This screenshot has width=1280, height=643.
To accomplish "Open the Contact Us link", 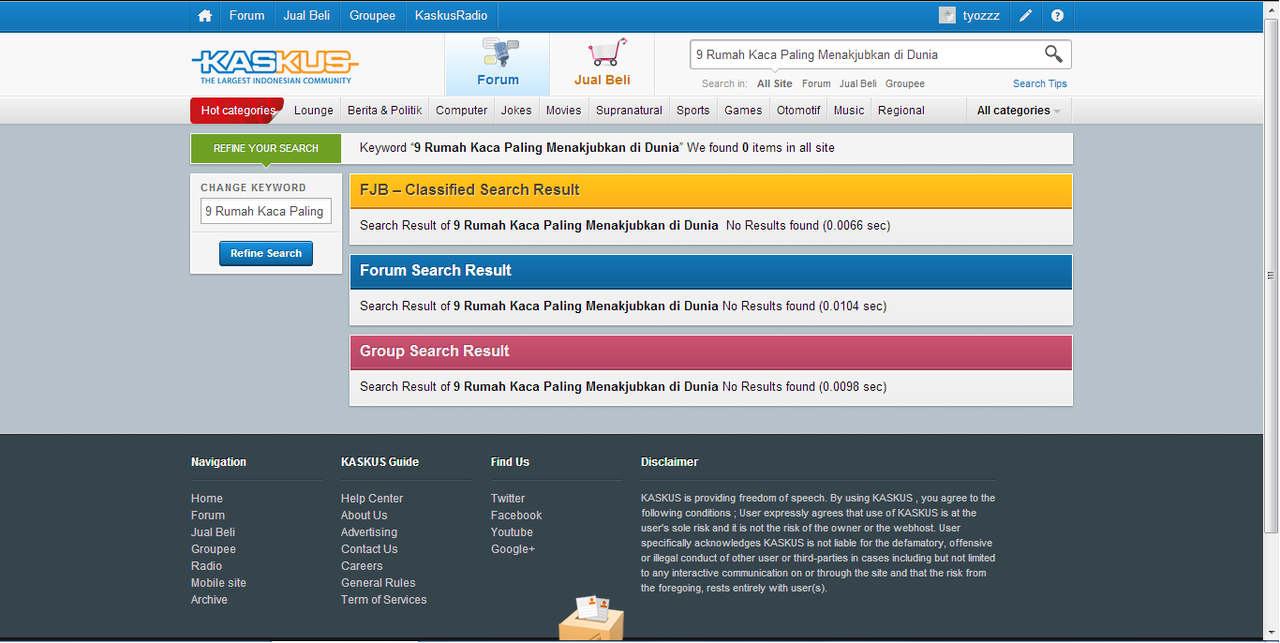I will (369, 550).
